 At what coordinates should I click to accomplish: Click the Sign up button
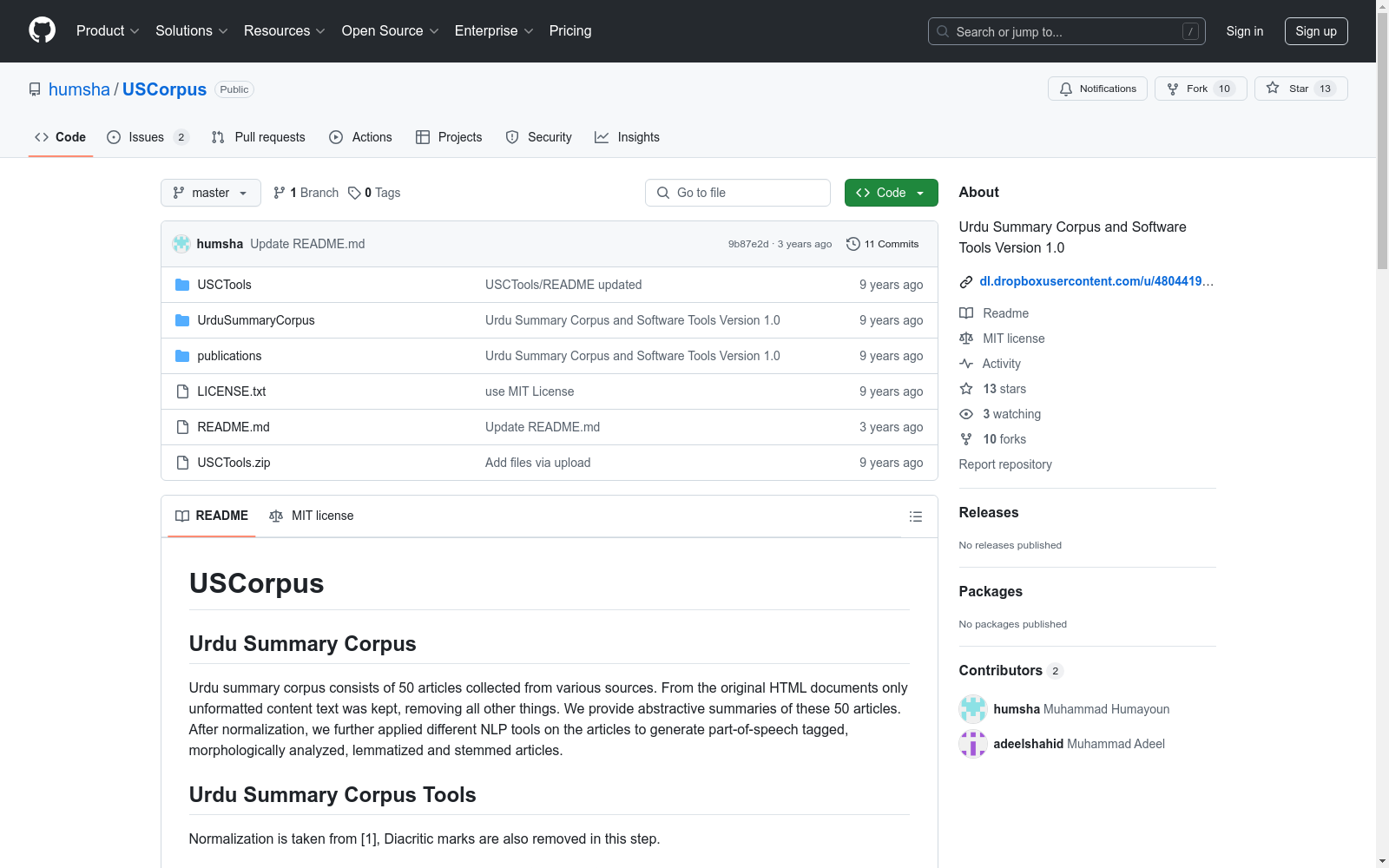click(x=1316, y=31)
